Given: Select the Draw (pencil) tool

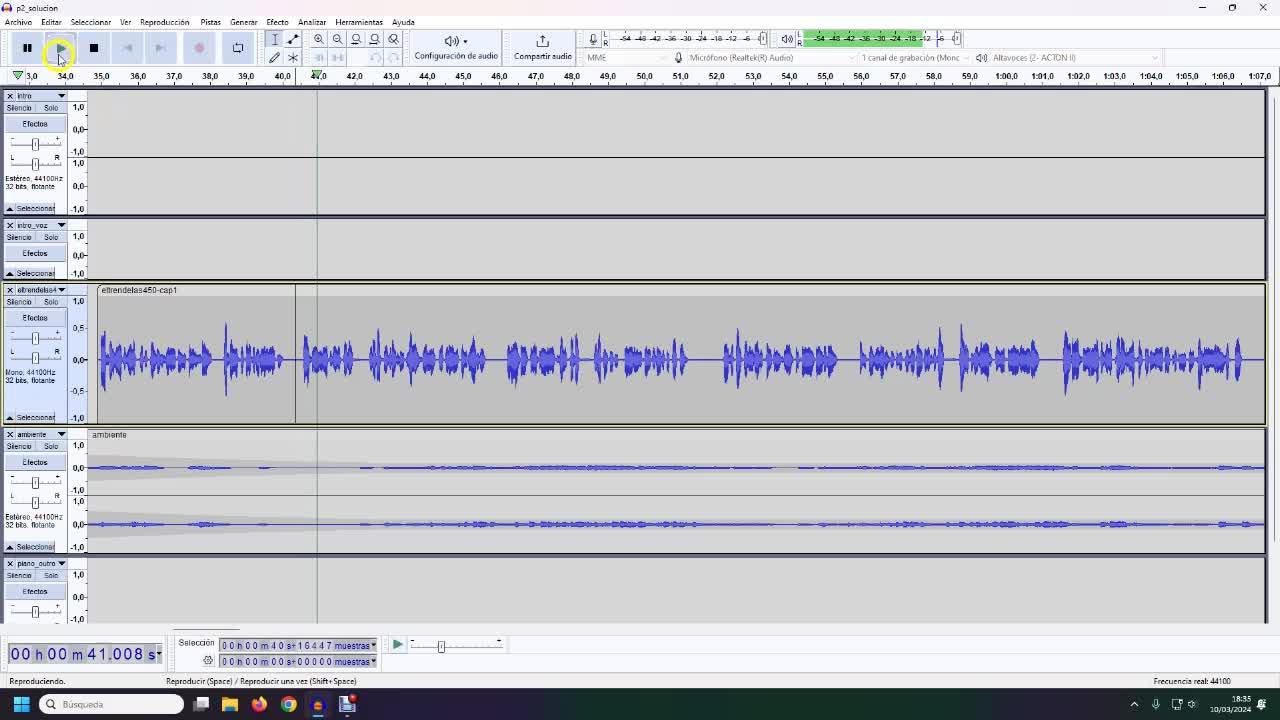Looking at the screenshot, I should tap(274, 57).
